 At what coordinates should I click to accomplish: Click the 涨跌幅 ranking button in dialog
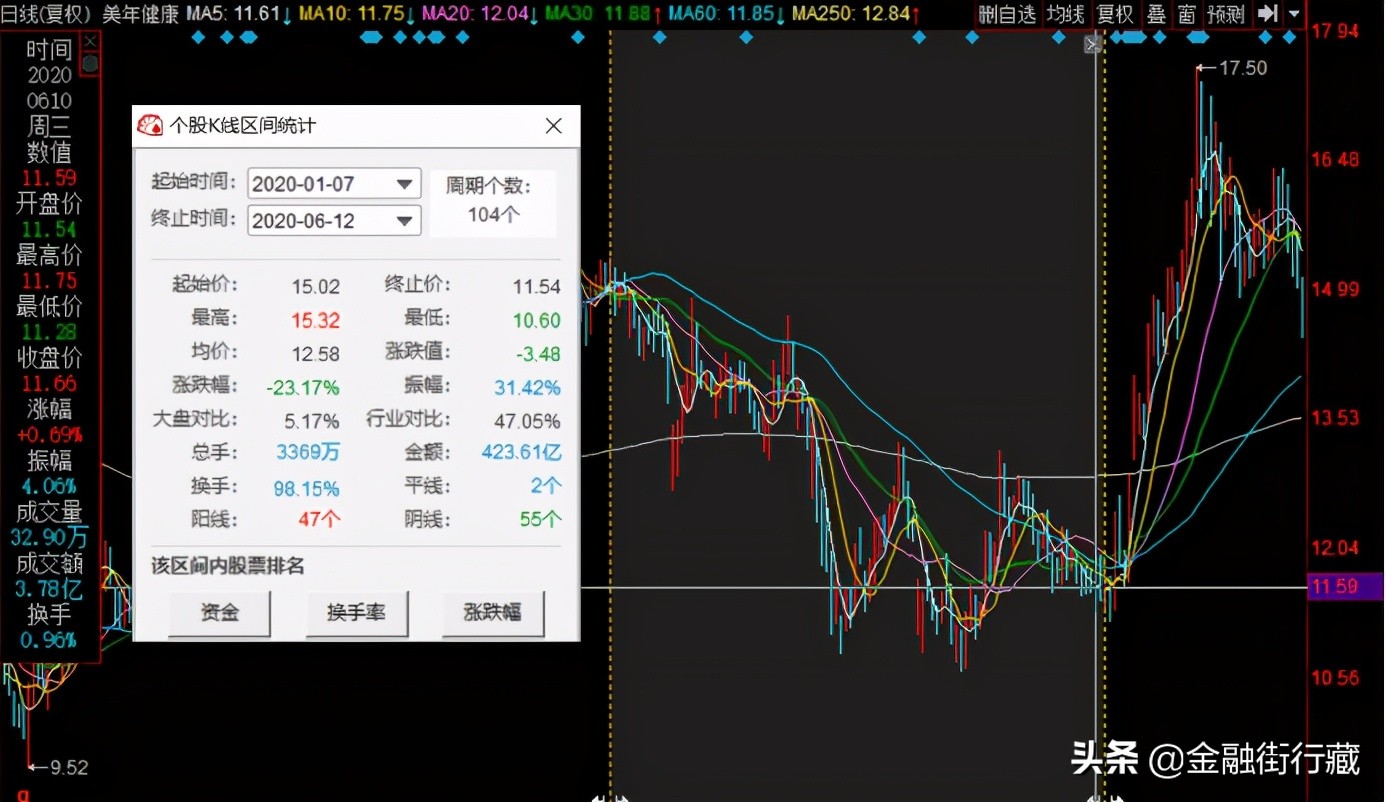492,613
